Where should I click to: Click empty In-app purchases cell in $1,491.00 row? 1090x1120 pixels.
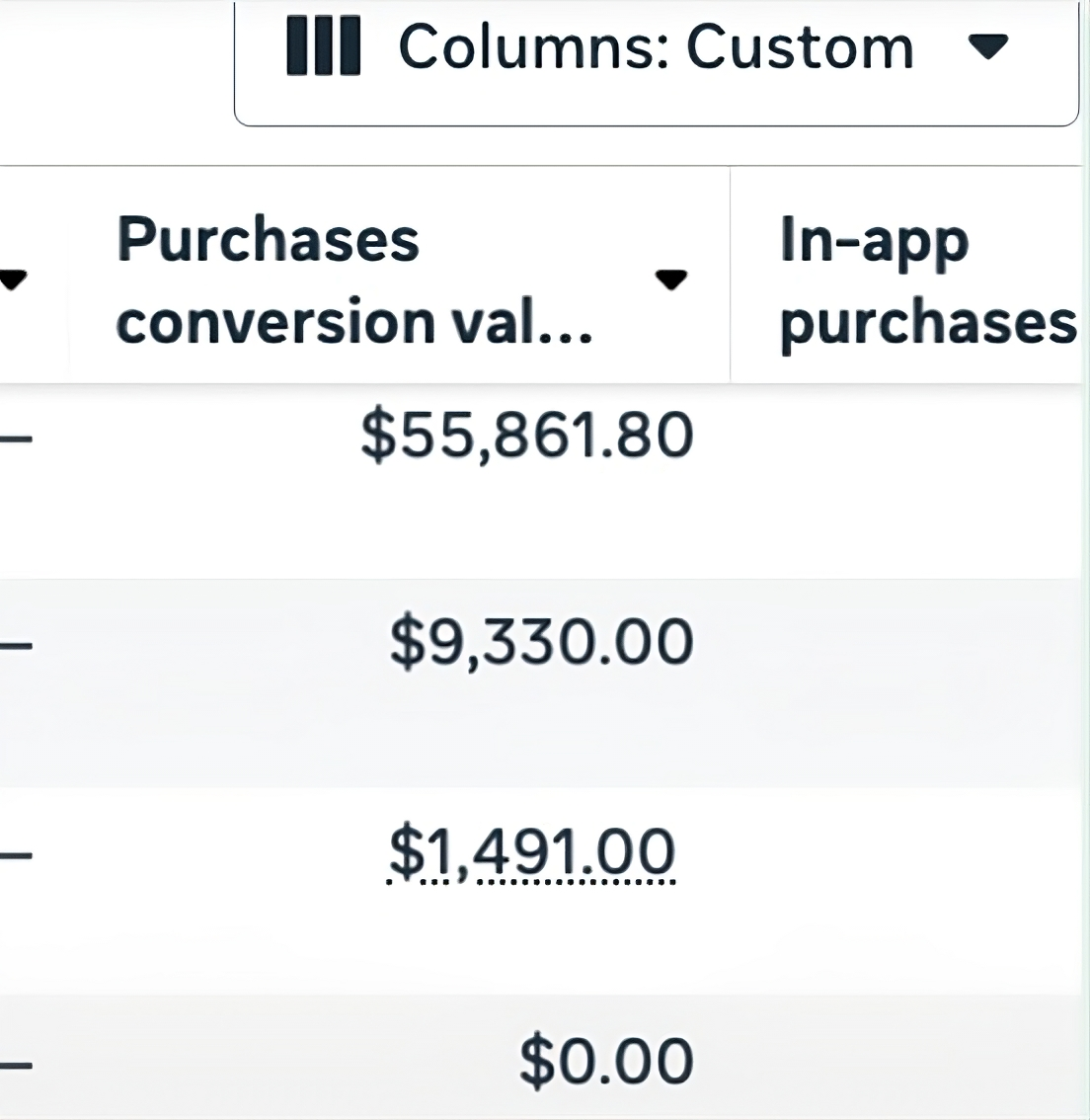pyautogui.click(x=908, y=889)
